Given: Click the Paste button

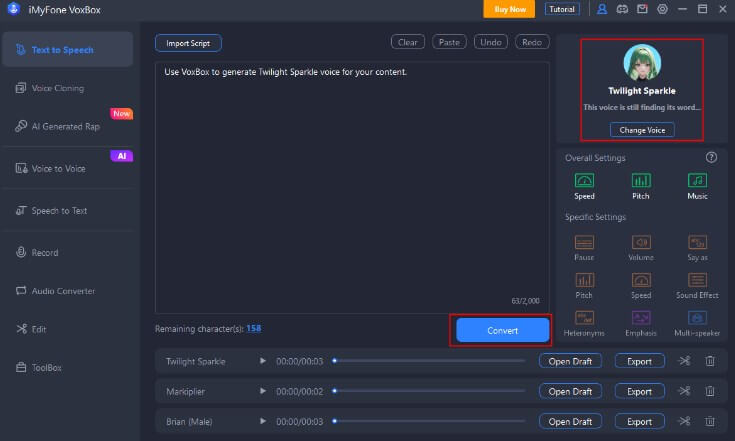Looking at the screenshot, I should [449, 42].
